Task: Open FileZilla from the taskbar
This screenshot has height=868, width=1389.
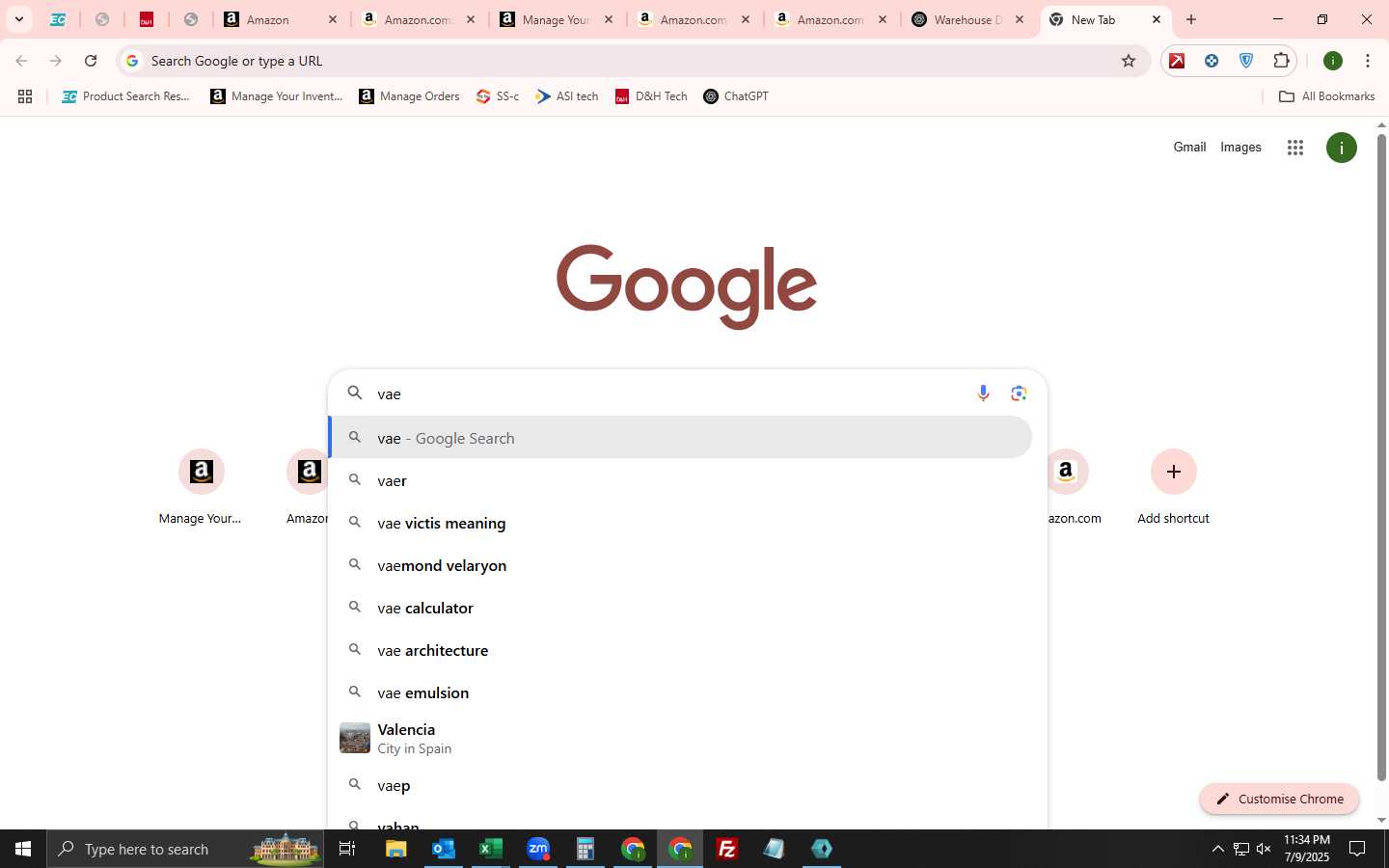Action: click(x=726, y=849)
